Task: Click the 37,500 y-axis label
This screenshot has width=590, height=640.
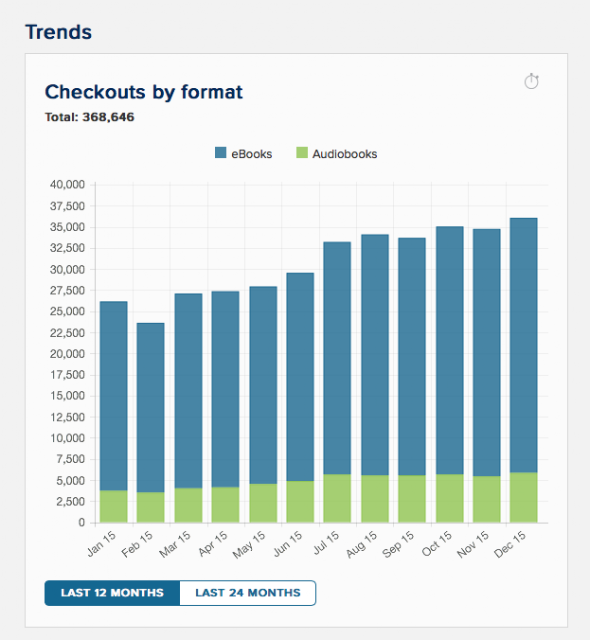Action: click(x=67, y=206)
